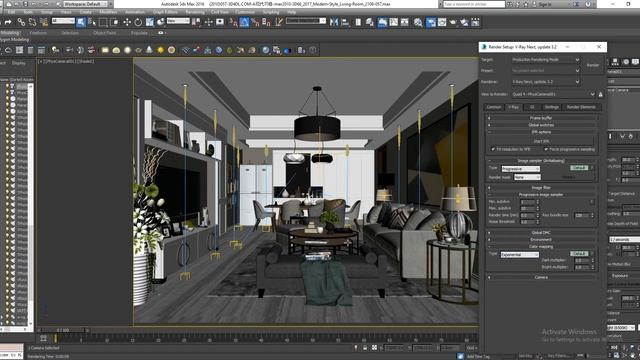
Task: Open the Renderer dropdown in Render Setup
Action: tap(546, 82)
